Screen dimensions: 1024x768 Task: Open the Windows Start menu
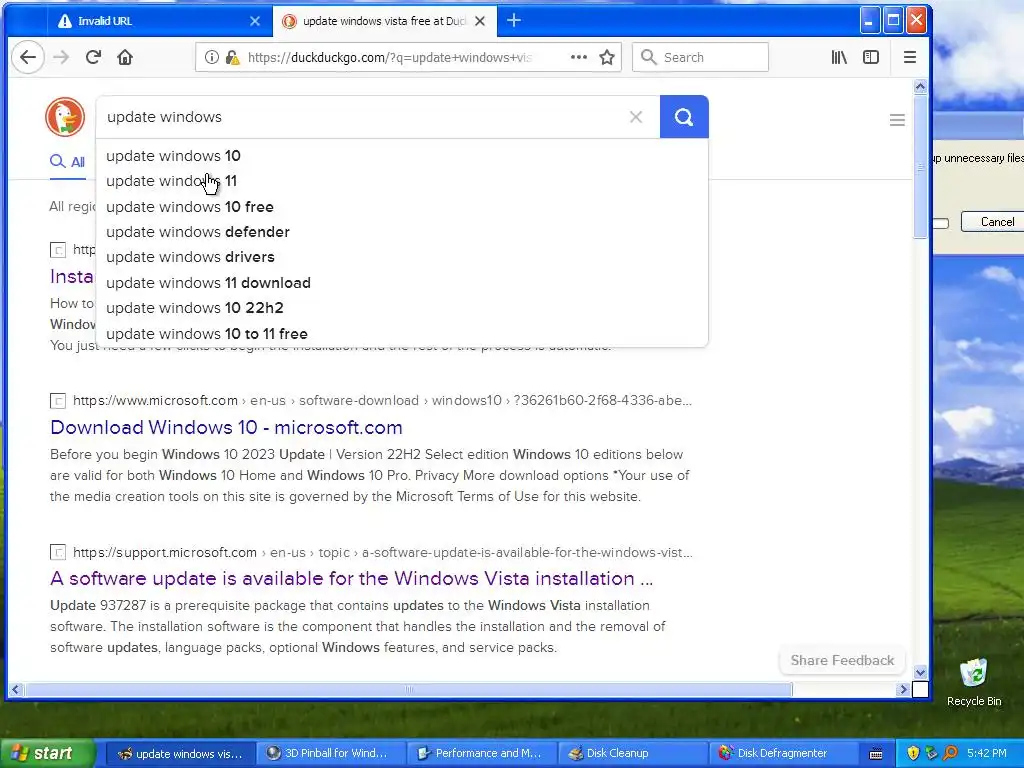pos(47,754)
